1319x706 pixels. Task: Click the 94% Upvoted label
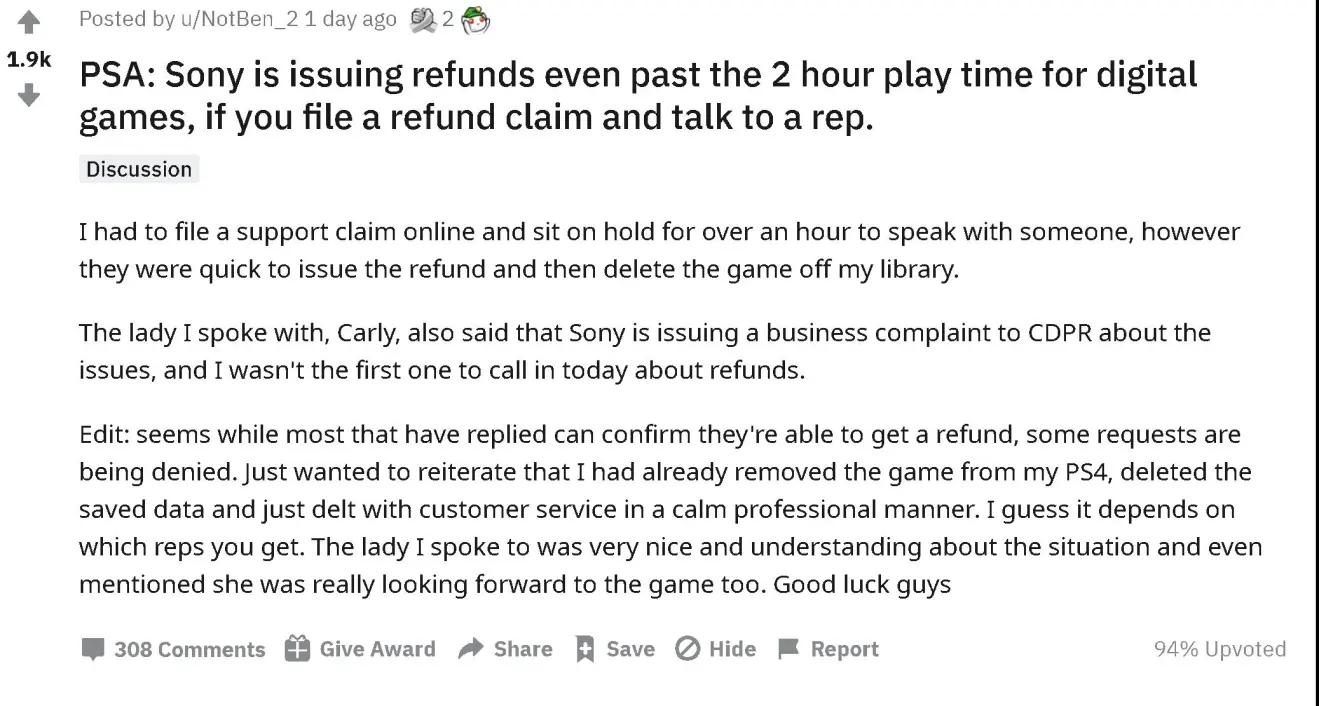pos(1220,649)
